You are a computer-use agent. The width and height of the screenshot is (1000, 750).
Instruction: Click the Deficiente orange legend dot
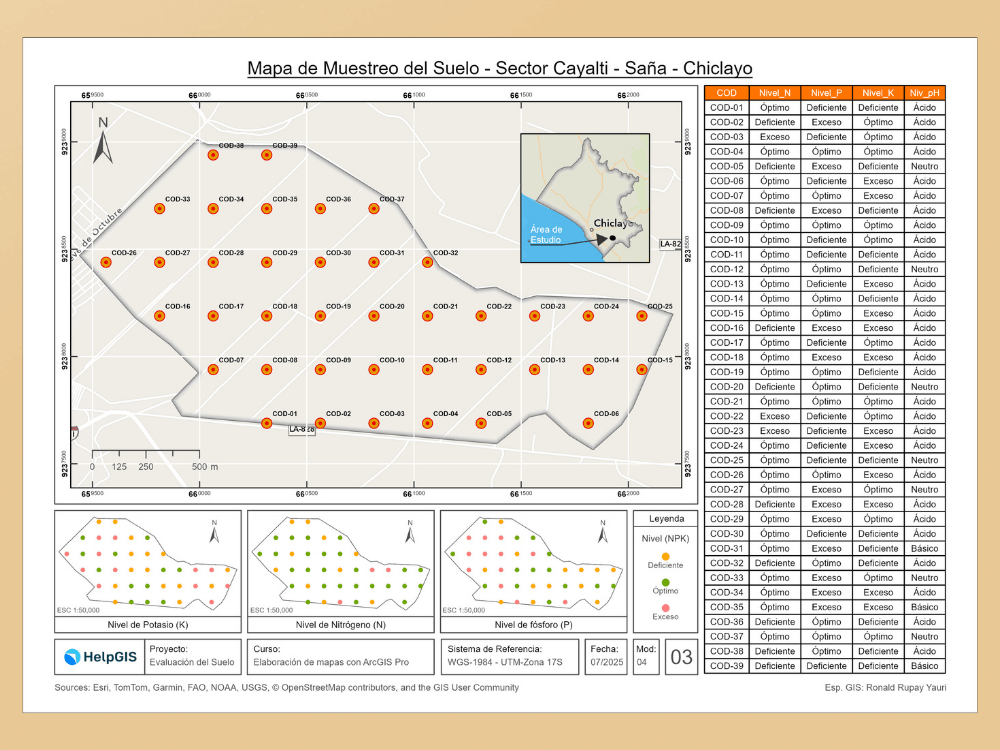pos(665,556)
